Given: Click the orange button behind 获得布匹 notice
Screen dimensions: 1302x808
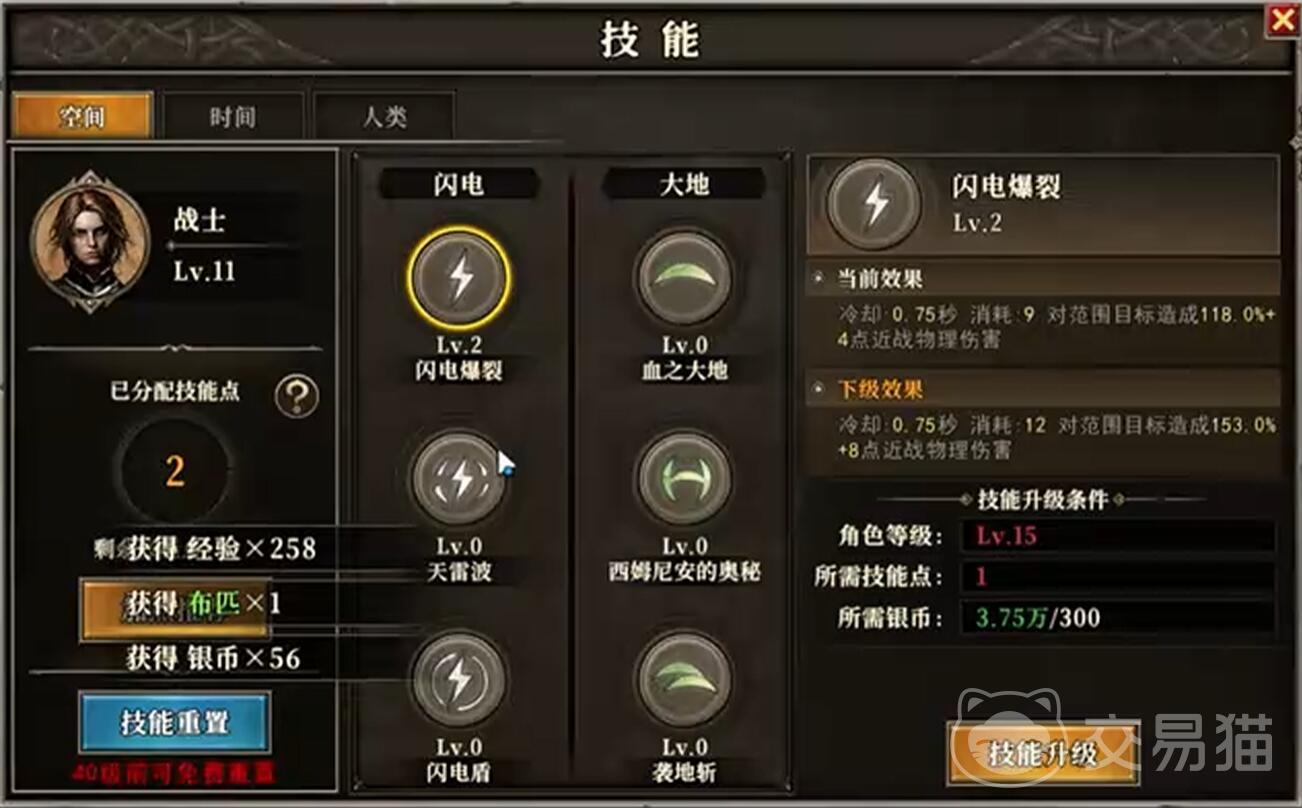Looking at the screenshot, I should click(x=174, y=606).
